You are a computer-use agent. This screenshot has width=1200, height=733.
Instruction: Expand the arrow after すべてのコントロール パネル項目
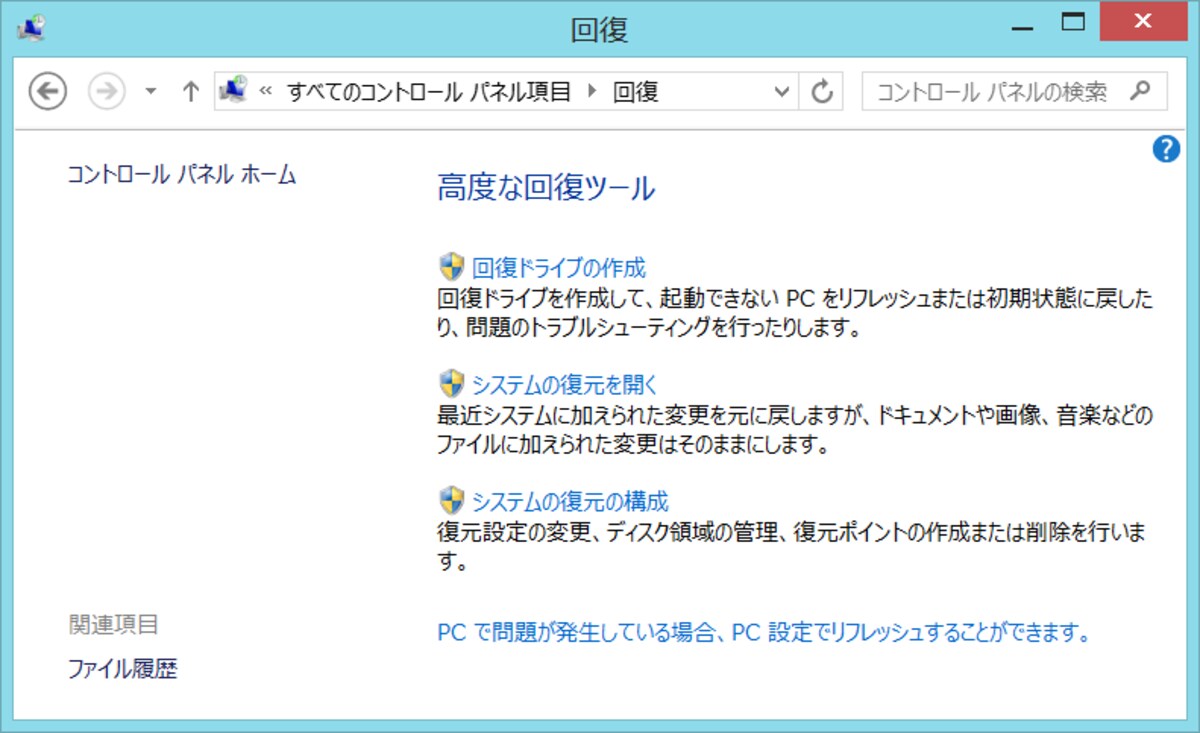tap(591, 92)
